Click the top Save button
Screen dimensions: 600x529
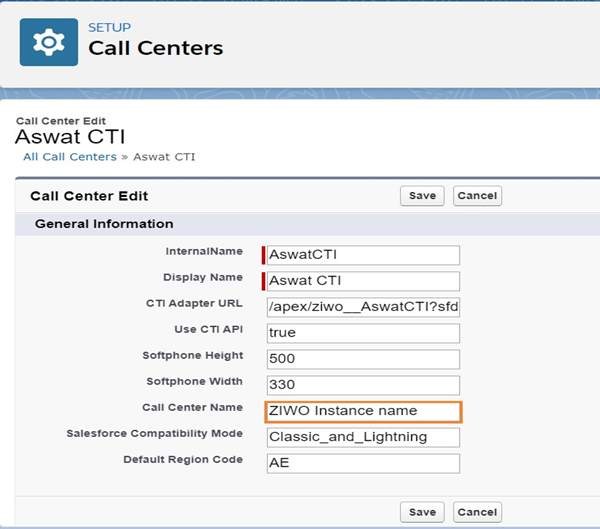point(422,196)
